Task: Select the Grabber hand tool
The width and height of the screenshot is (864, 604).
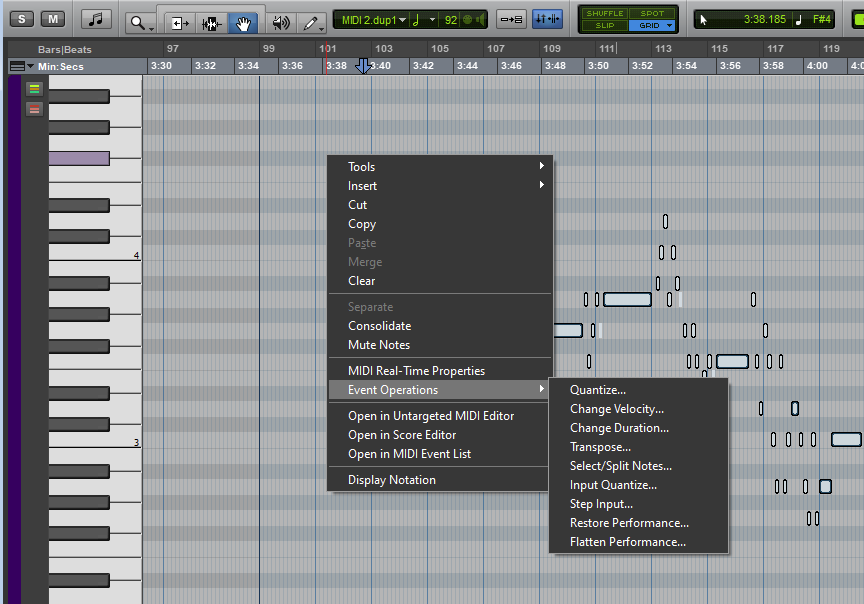Action: coord(243,23)
